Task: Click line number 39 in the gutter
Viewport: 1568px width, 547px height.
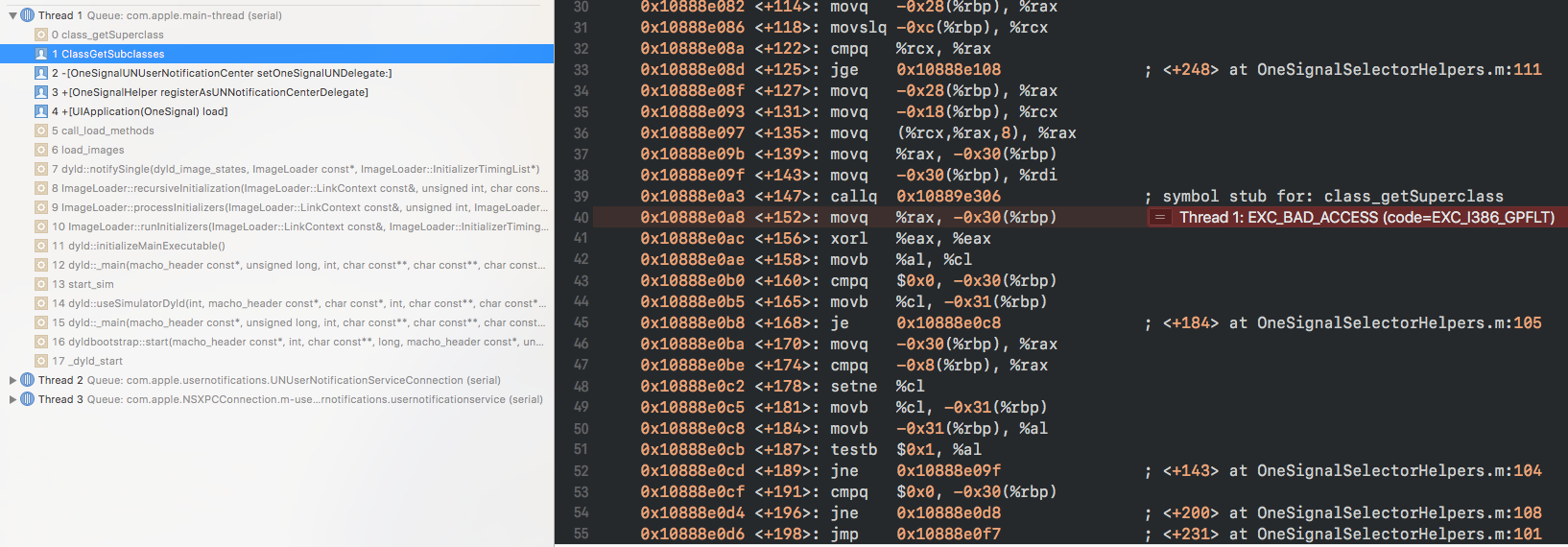Action: tap(581, 197)
